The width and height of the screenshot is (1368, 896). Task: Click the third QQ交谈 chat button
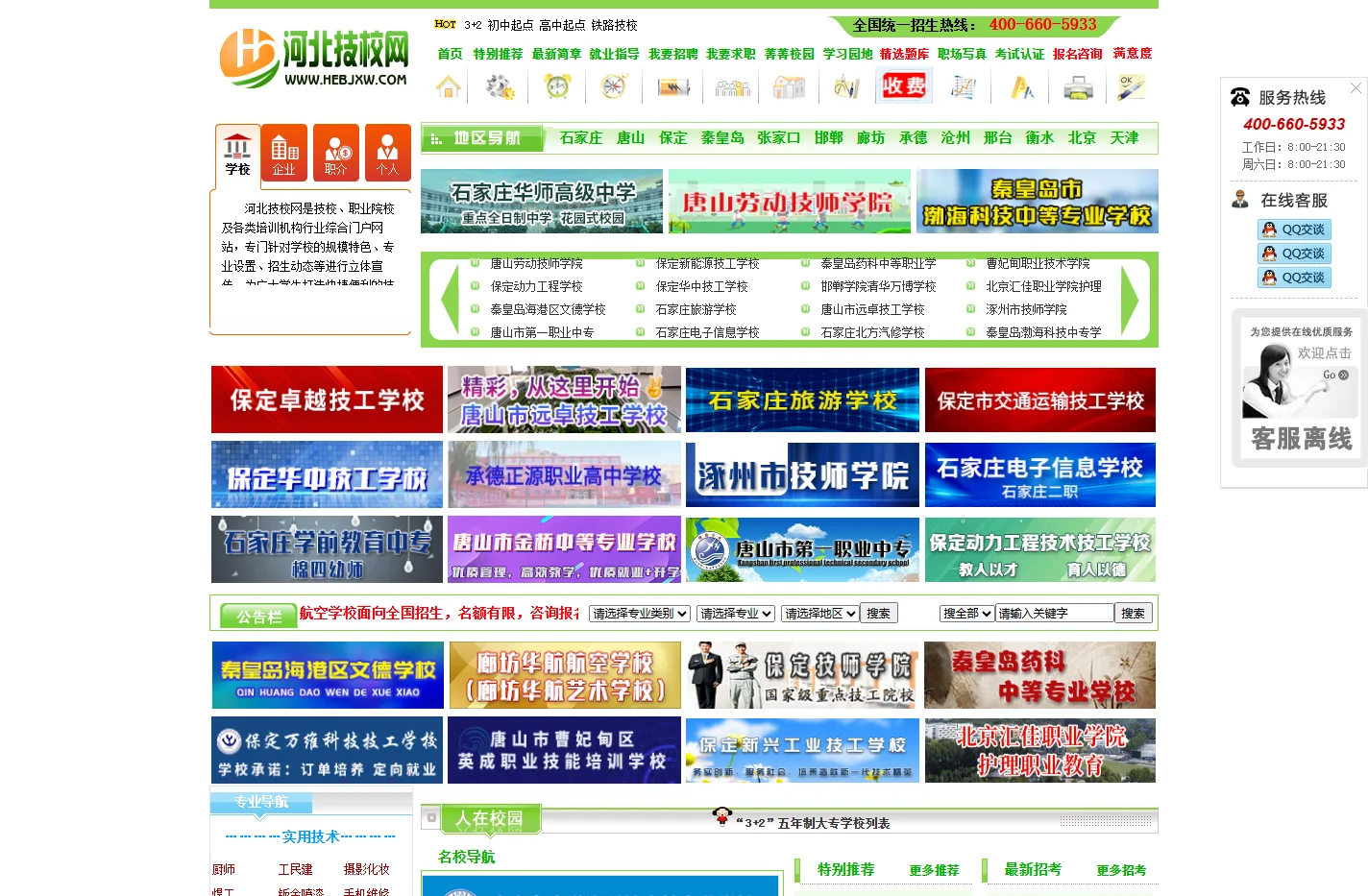click(x=1294, y=278)
